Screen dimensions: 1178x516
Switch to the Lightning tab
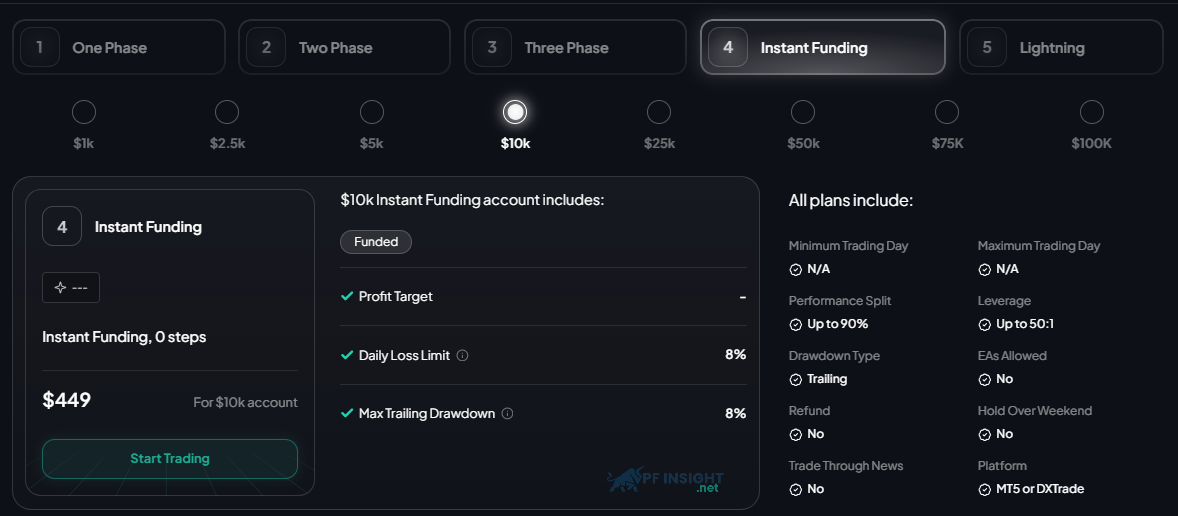point(1061,47)
